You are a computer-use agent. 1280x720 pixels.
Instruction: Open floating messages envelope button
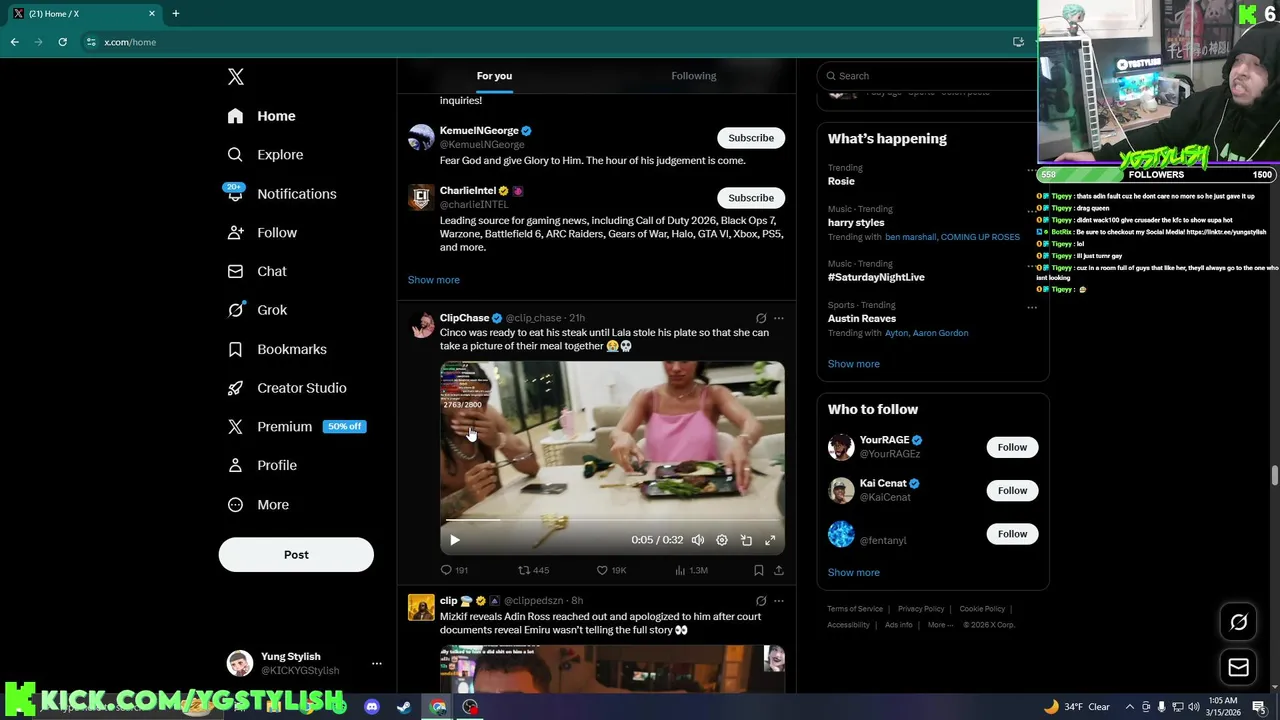1239,668
